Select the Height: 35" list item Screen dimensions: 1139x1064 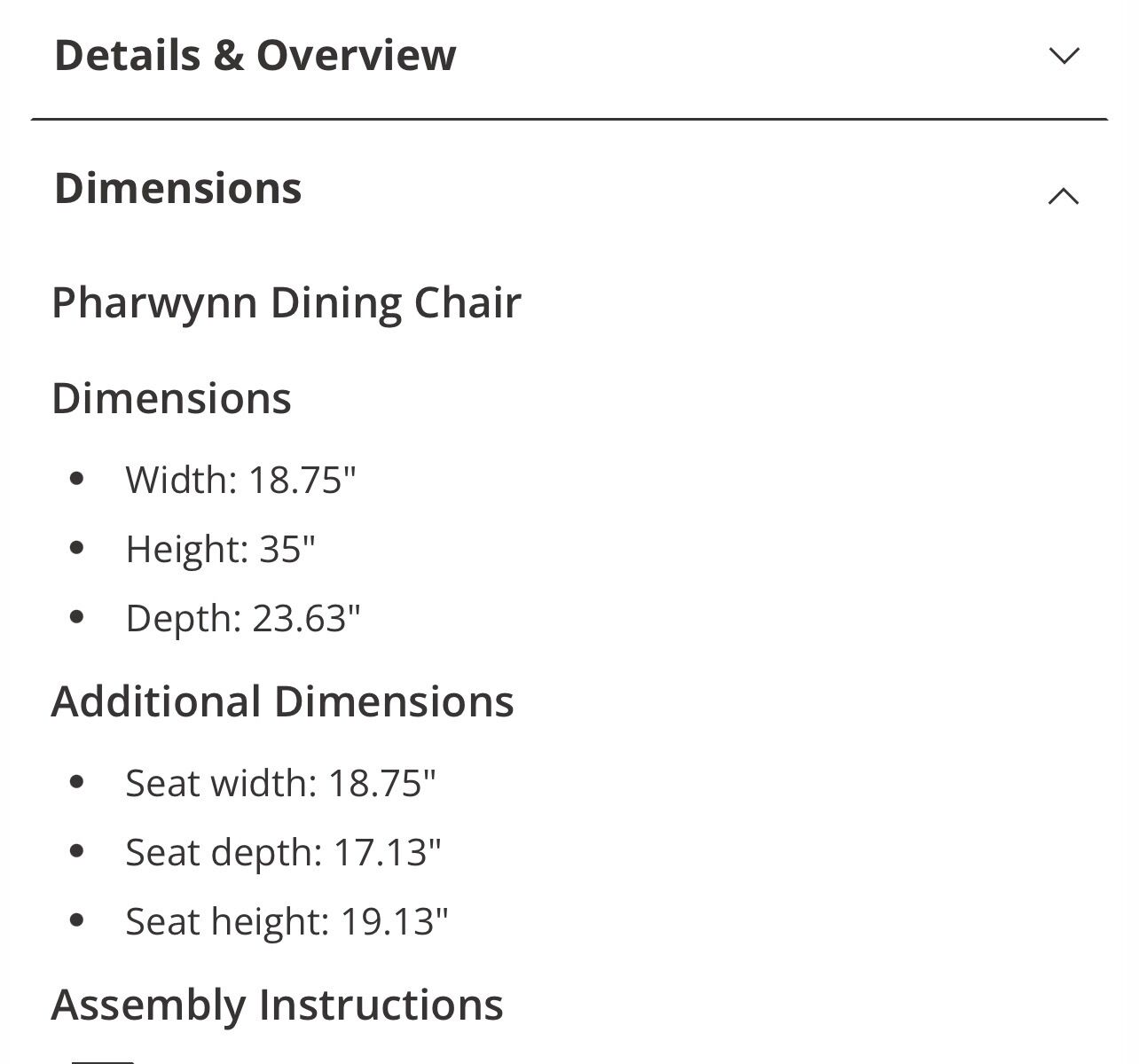click(x=220, y=549)
